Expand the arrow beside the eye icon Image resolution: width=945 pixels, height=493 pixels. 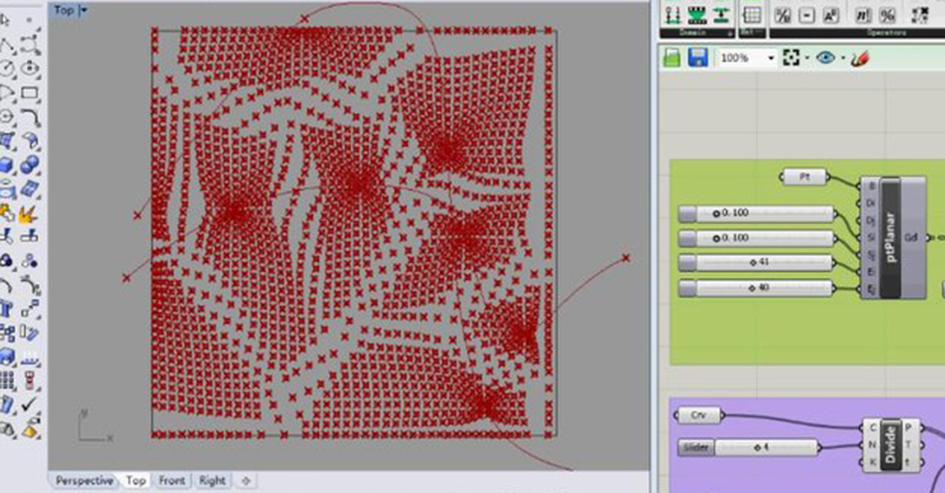click(x=843, y=58)
